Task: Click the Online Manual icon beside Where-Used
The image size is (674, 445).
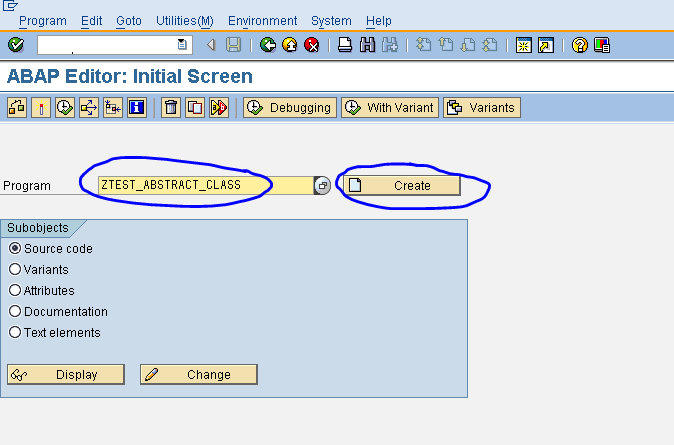Action: pyautogui.click(x=113, y=107)
